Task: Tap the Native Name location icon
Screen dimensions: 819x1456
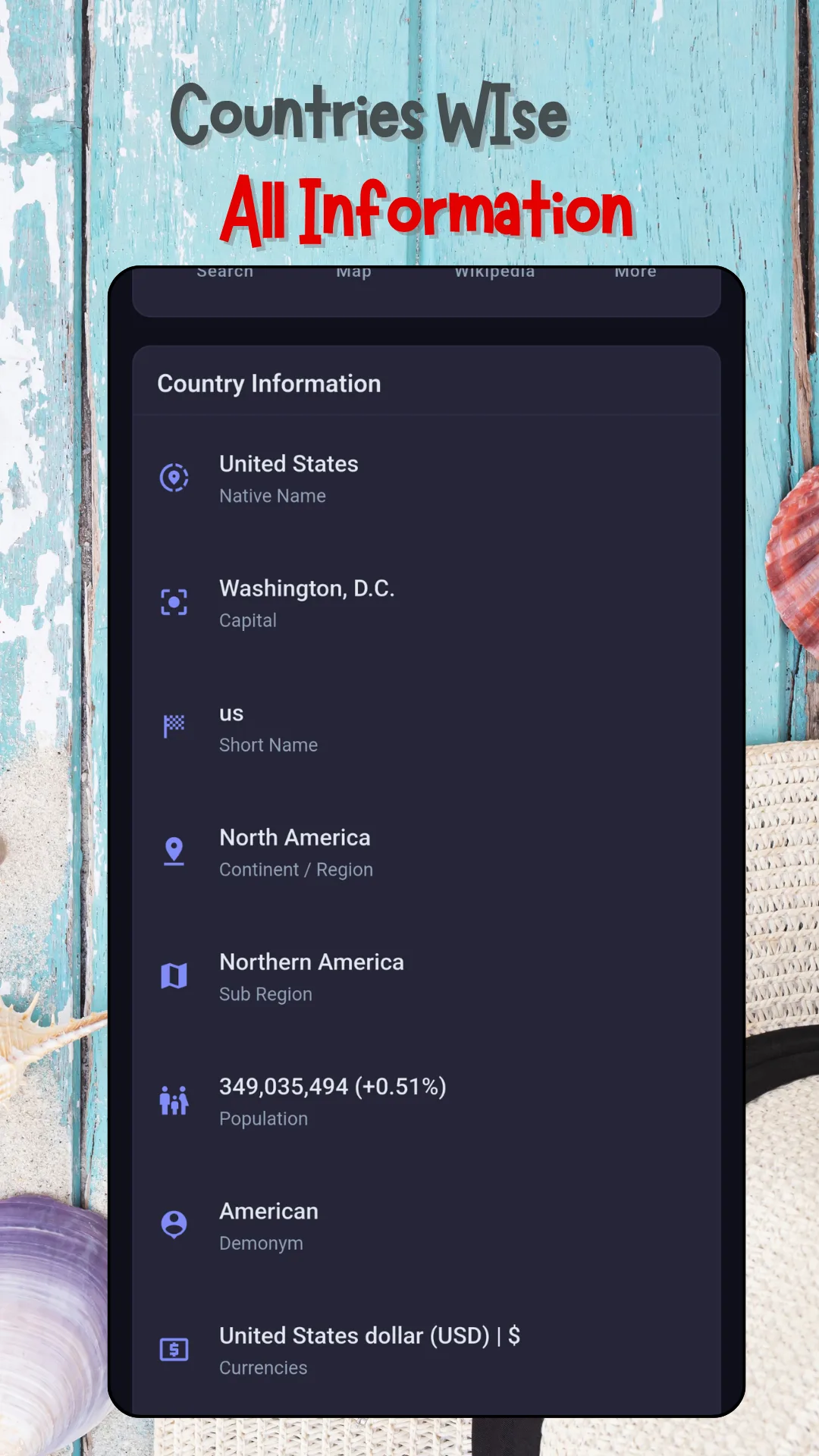Action: [x=174, y=478]
